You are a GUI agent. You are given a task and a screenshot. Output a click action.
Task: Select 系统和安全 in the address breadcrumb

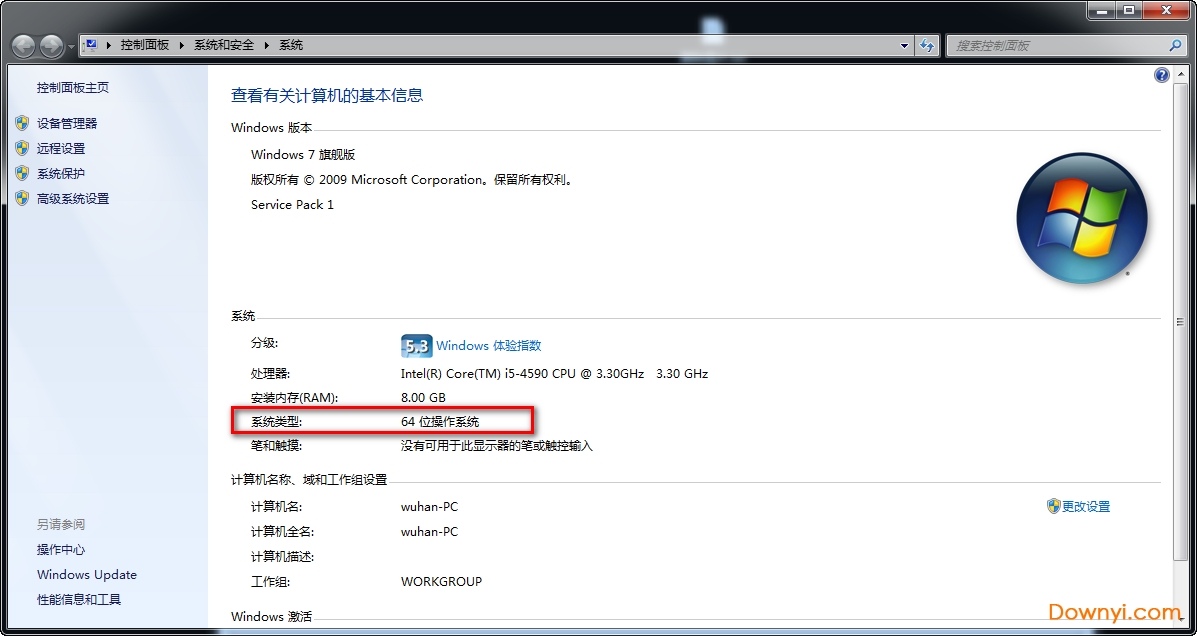(x=224, y=45)
